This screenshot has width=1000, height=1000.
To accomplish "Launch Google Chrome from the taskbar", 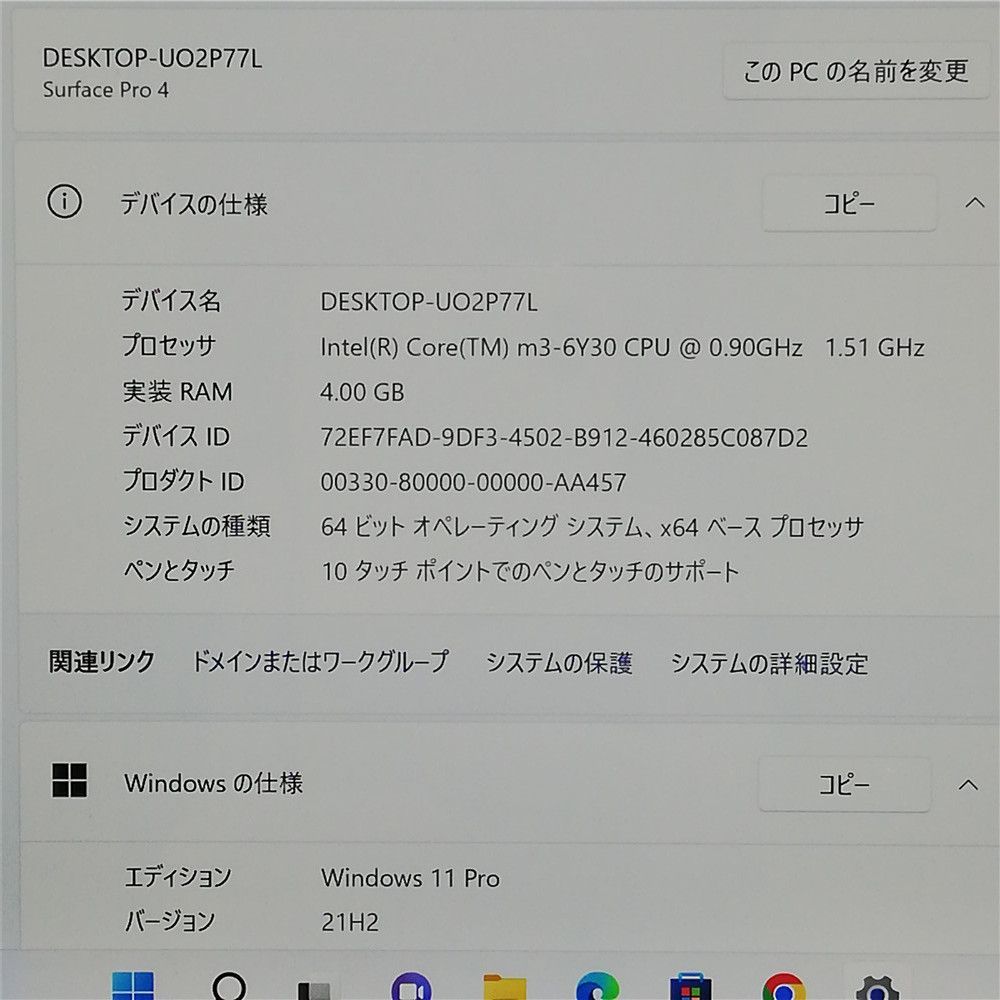I will click(x=783, y=986).
